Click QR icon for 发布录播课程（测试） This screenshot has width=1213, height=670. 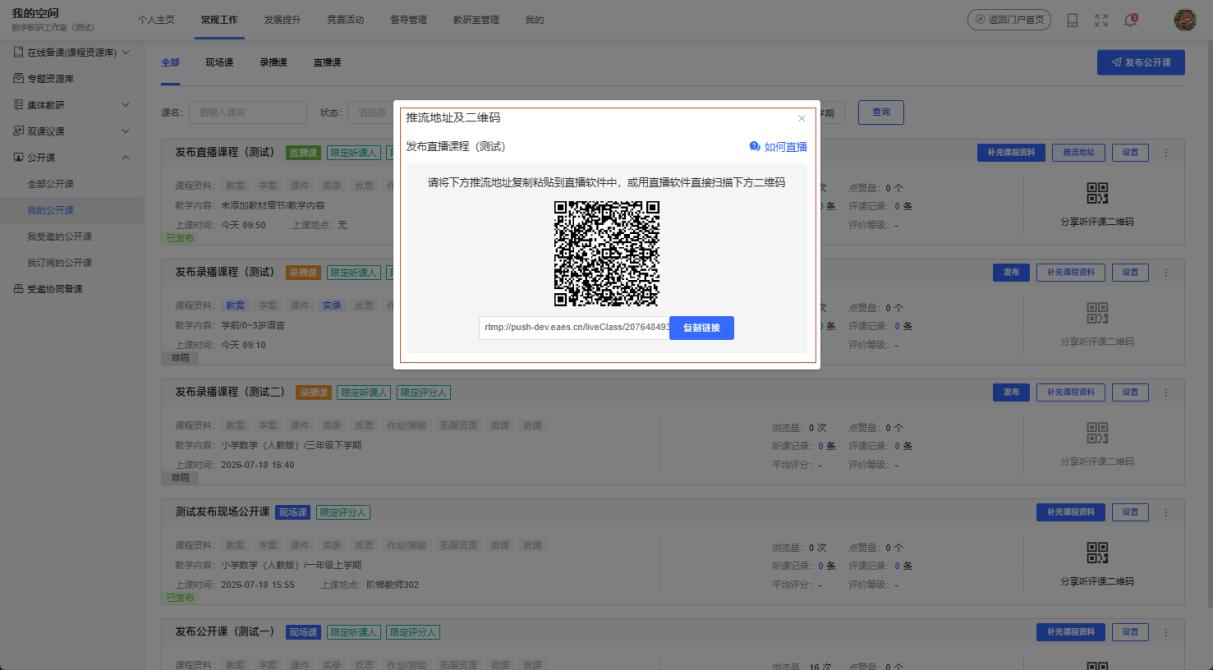tap(1097, 313)
